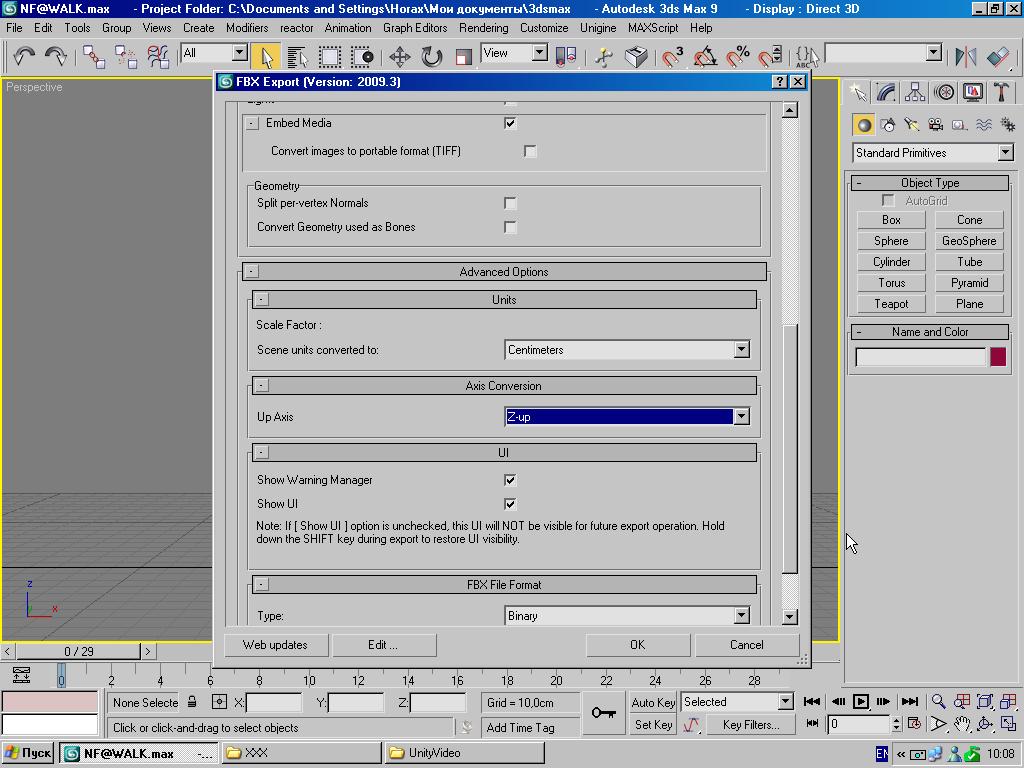Viewport: 1024px width, 768px height.
Task: Toggle the Auto Key button
Action: coord(653,703)
